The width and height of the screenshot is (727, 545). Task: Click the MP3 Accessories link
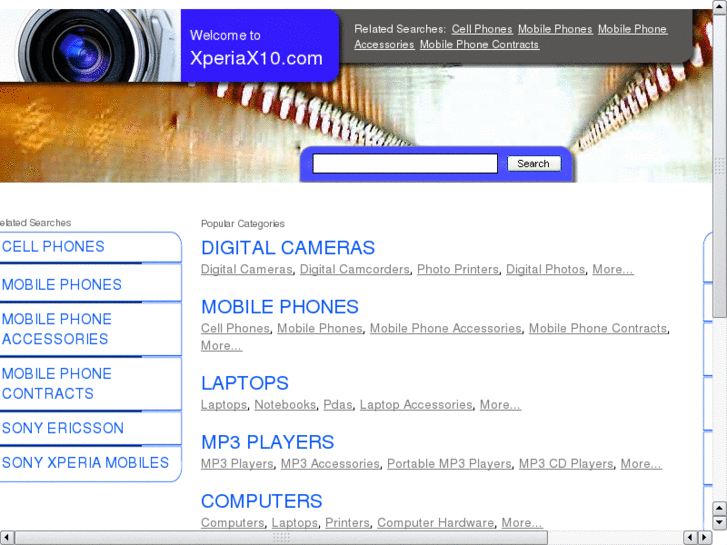point(330,464)
